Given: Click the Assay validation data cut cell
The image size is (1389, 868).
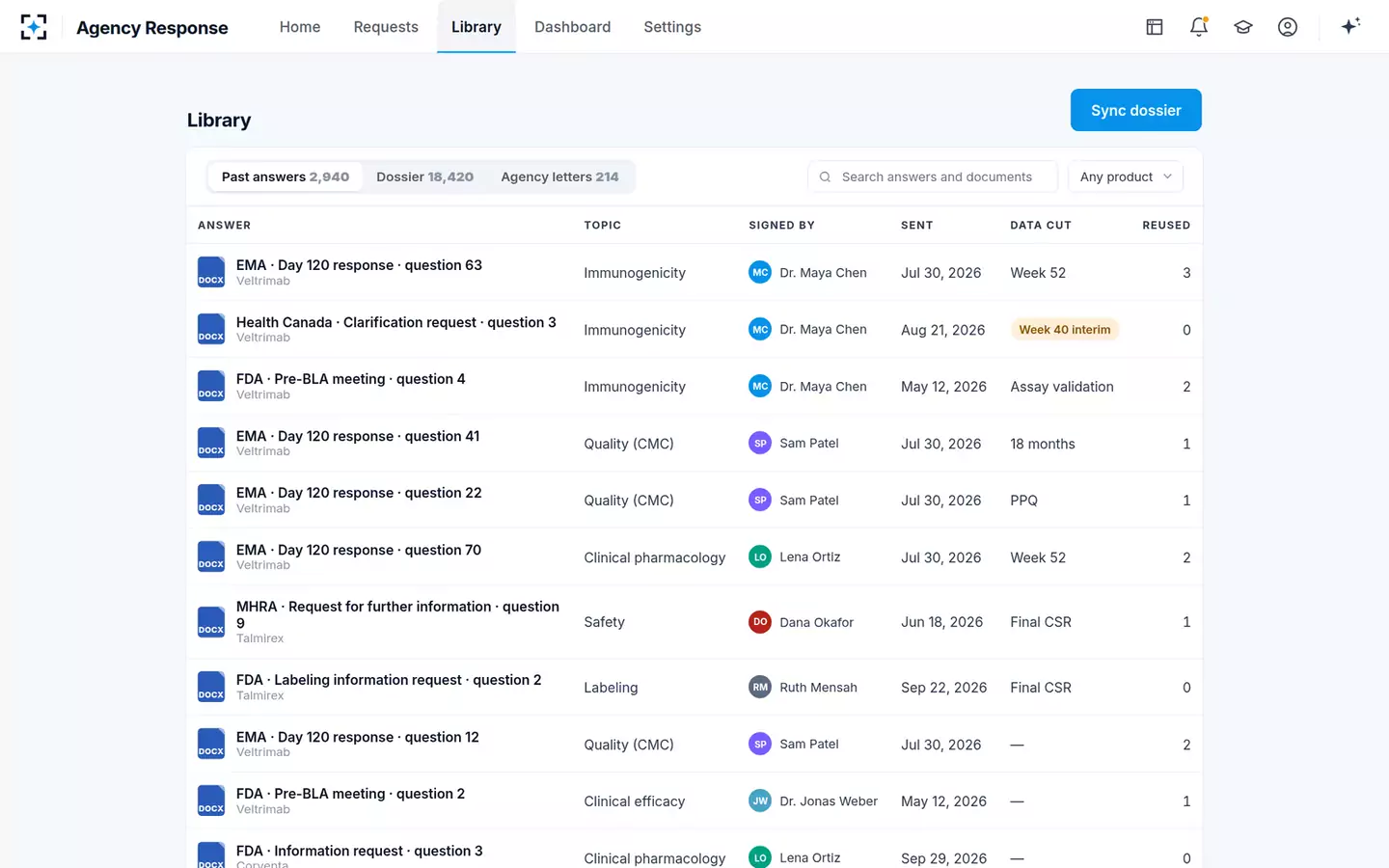Looking at the screenshot, I should click(x=1062, y=387).
